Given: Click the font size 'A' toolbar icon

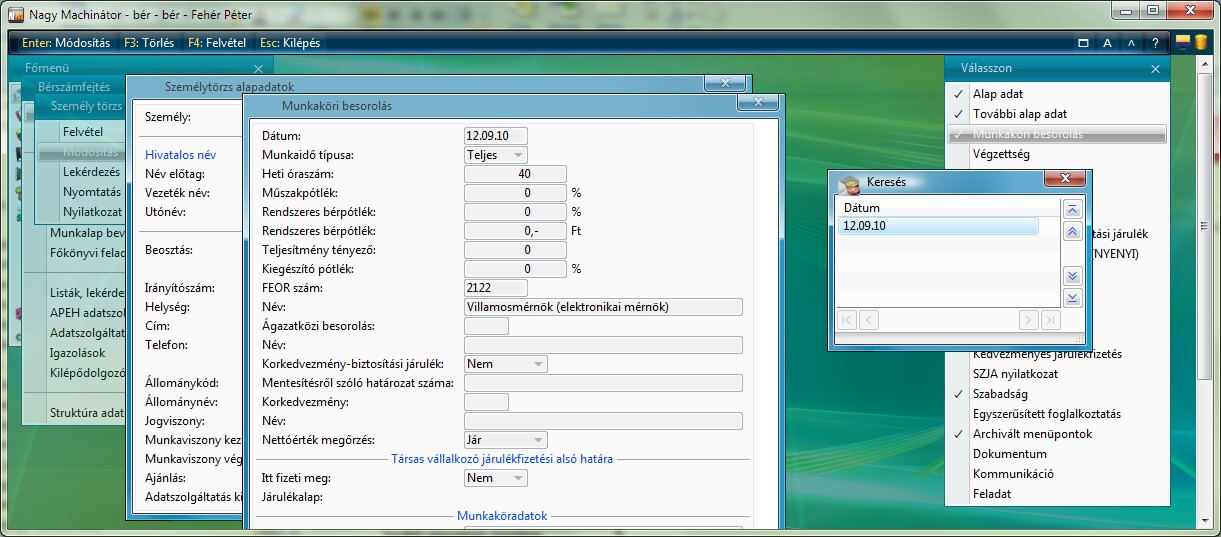Looking at the screenshot, I should (1107, 43).
